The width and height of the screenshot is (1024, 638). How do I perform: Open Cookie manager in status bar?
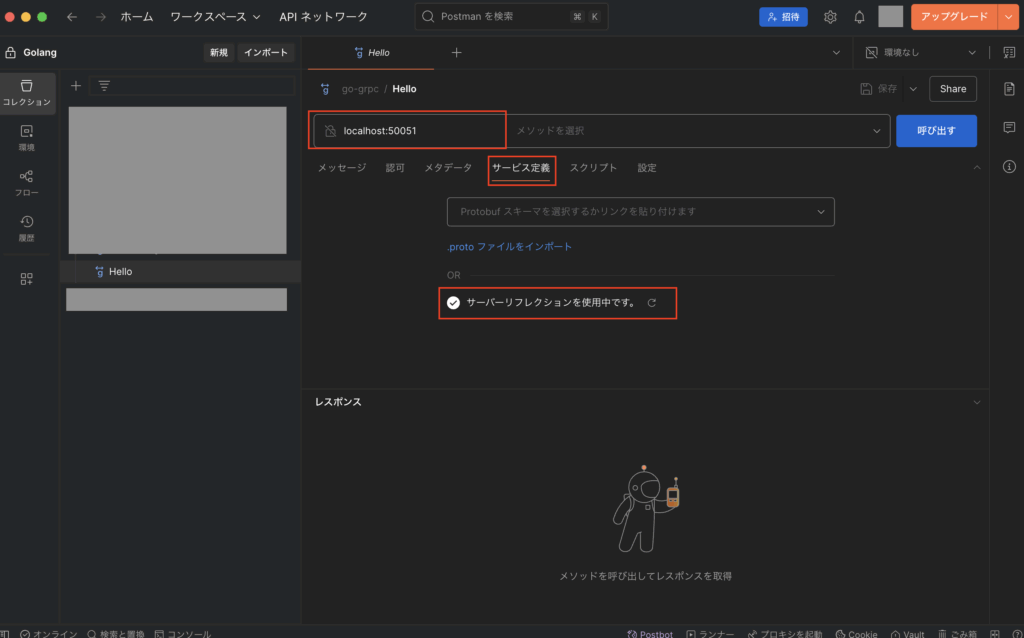[856, 633]
